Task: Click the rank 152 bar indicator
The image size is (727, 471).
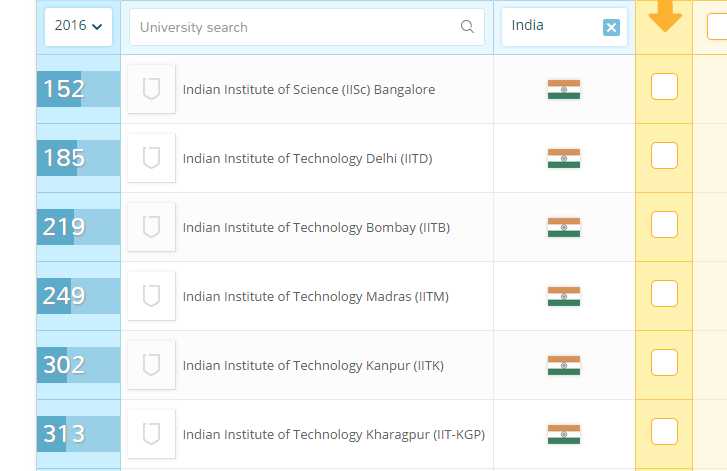Action: [x=78, y=89]
